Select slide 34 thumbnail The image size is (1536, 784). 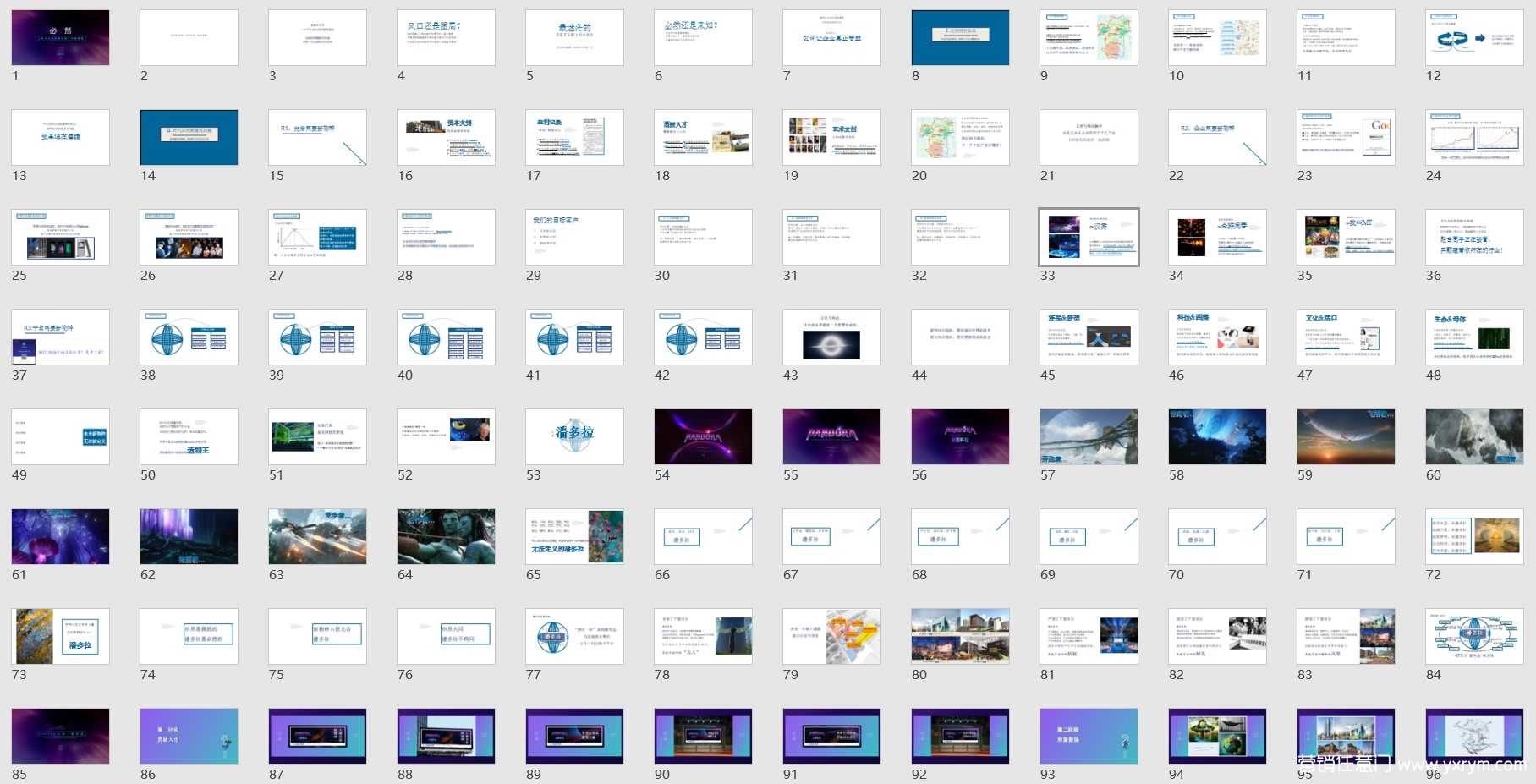click(1217, 237)
